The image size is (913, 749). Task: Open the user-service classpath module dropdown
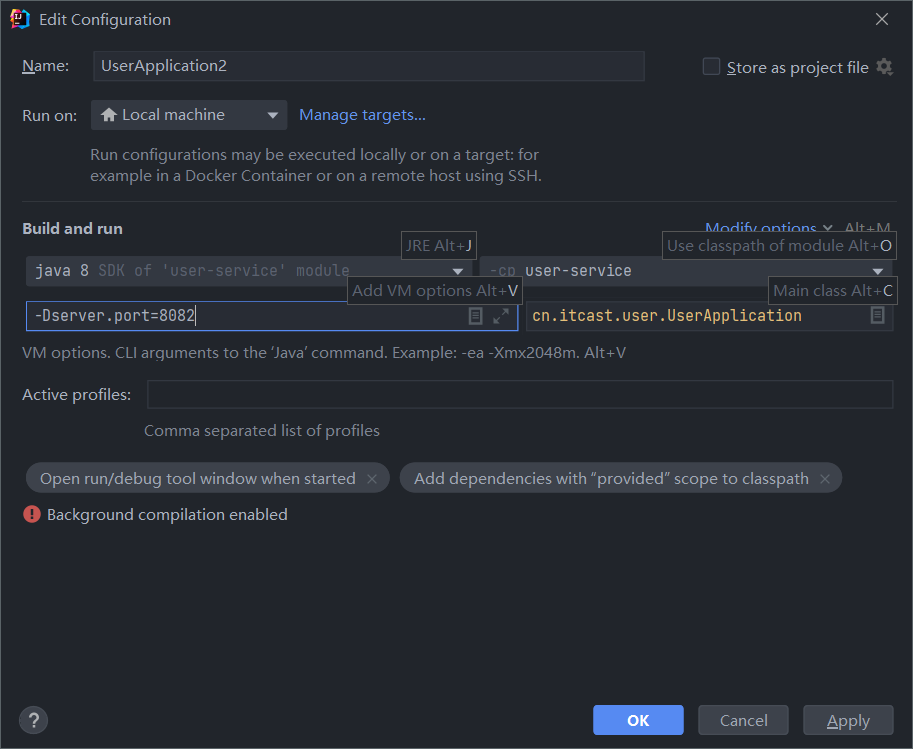tap(878, 271)
